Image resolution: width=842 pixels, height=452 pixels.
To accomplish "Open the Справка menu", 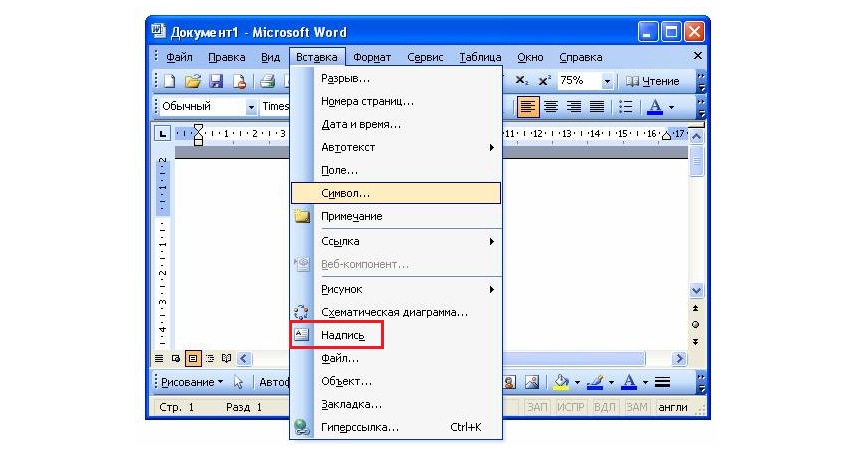I will [580, 57].
